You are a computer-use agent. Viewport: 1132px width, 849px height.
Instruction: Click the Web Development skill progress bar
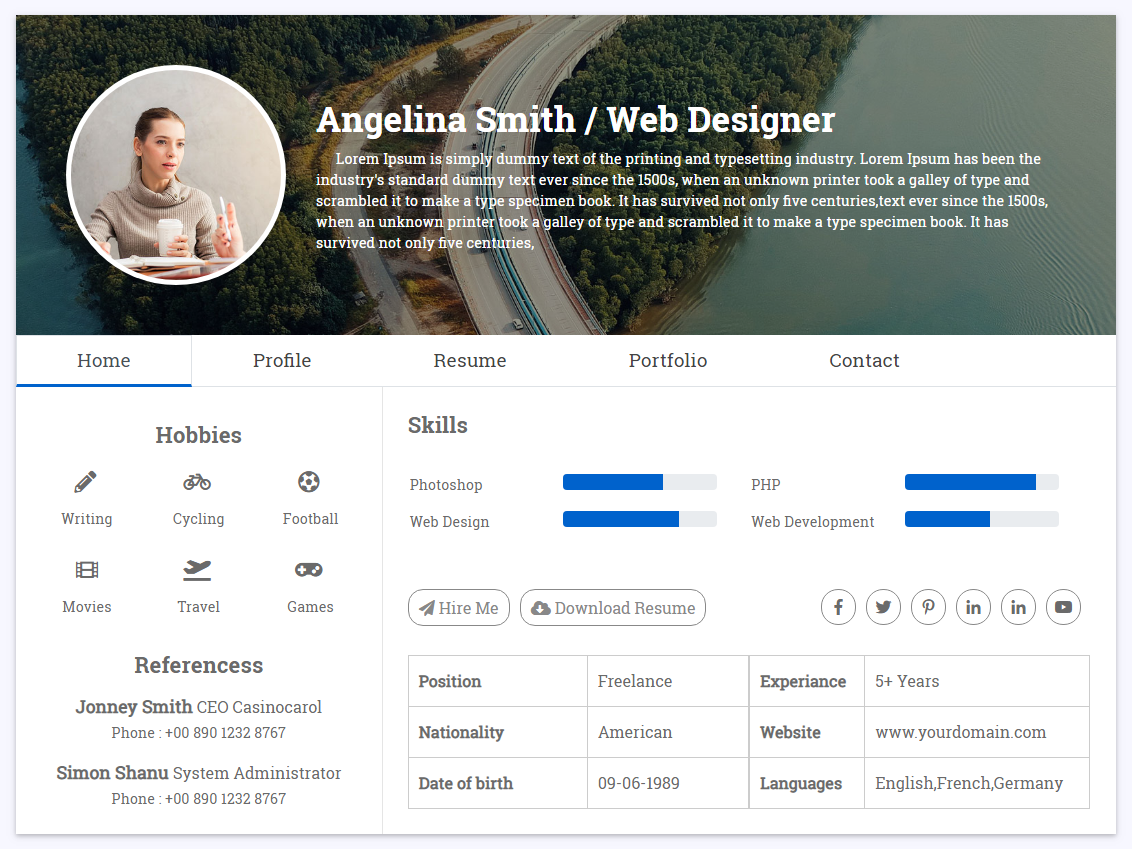click(982, 519)
